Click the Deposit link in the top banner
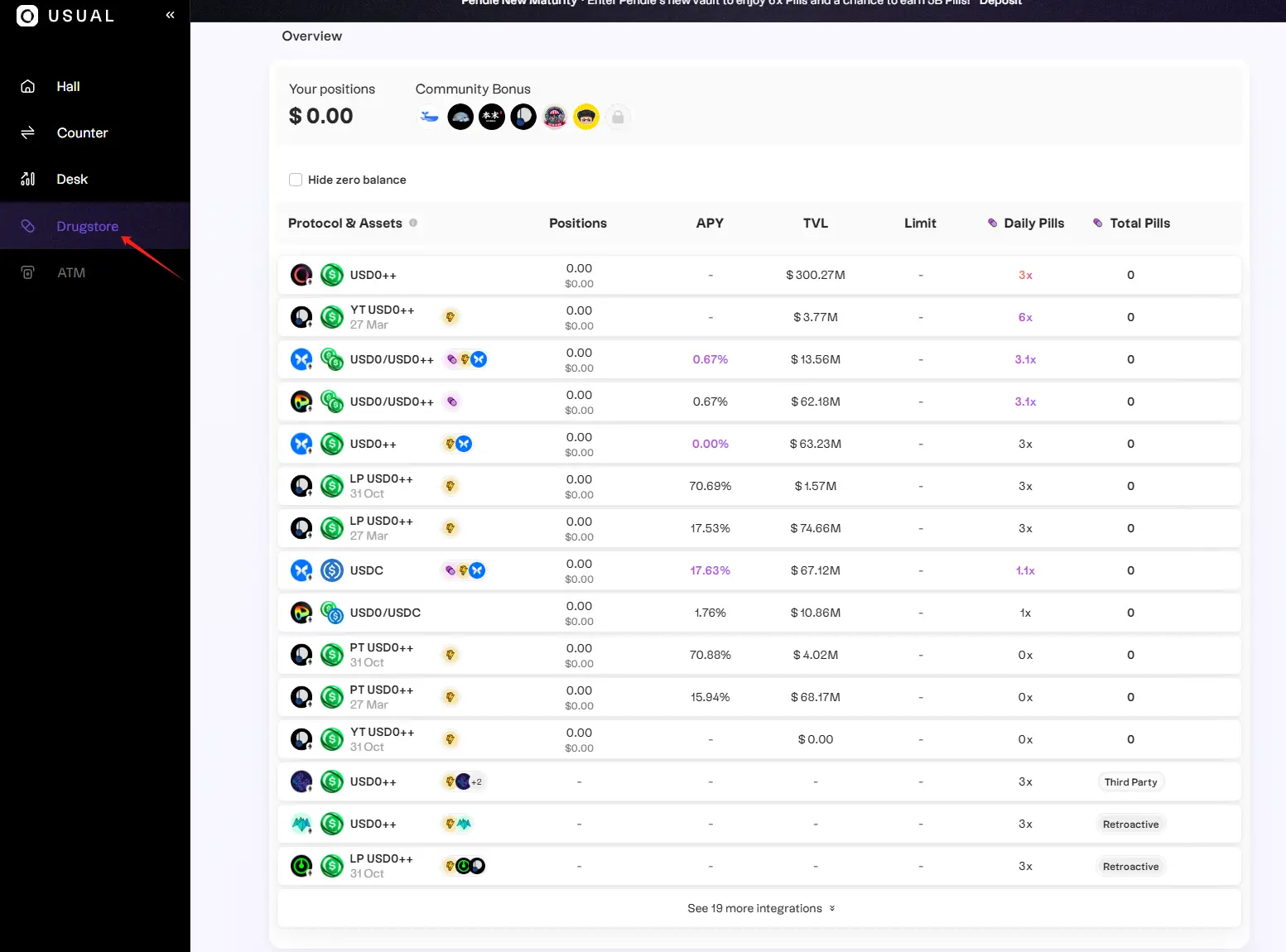Viewport: 1286px width, 952px height. point(1000,2)
